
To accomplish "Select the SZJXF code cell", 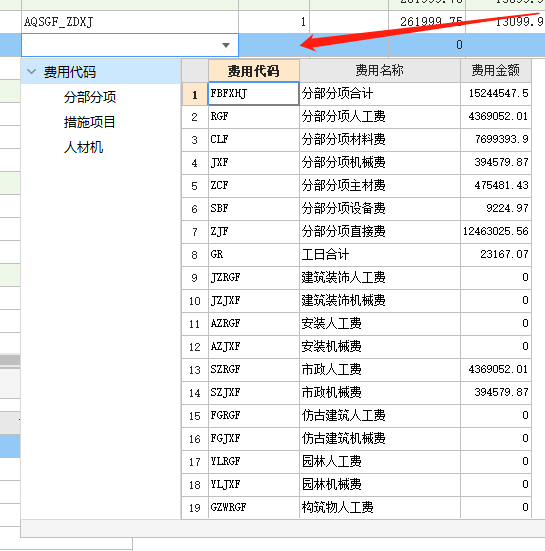I will point(254,393).
